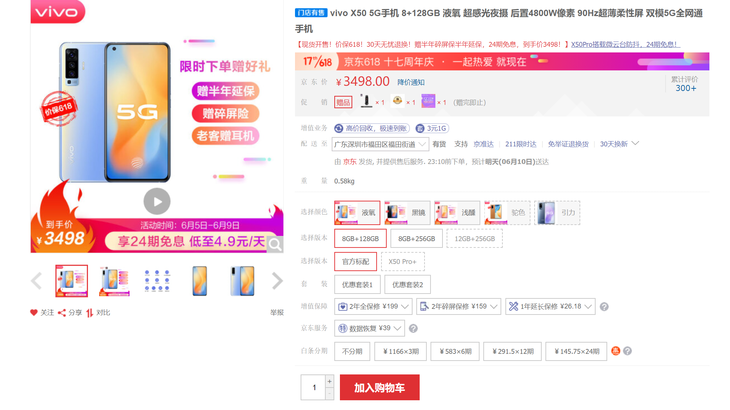This screenshot has width=730, height=410.
Task: Choose the 8GB+256GB version
Action: tap(416, 239)
